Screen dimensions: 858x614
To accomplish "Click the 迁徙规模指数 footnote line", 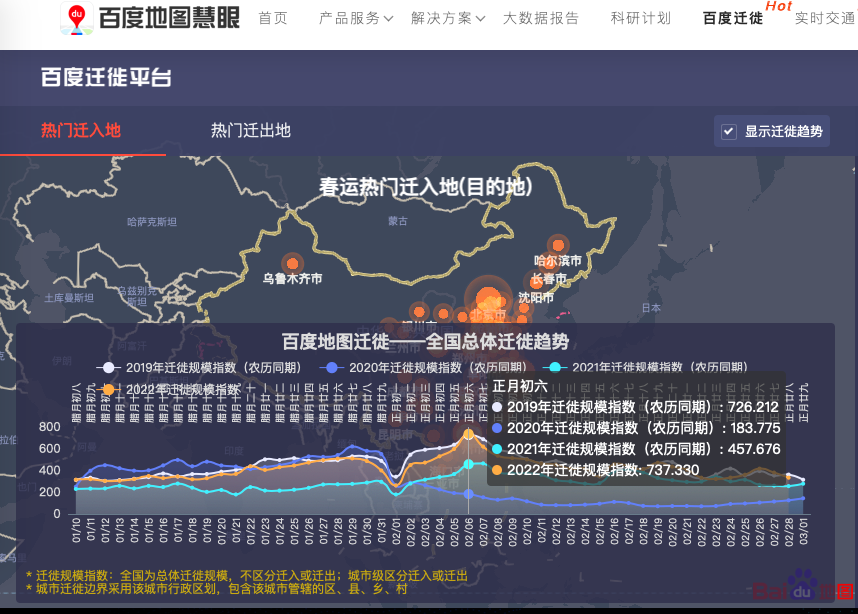I will pos(247,576).
